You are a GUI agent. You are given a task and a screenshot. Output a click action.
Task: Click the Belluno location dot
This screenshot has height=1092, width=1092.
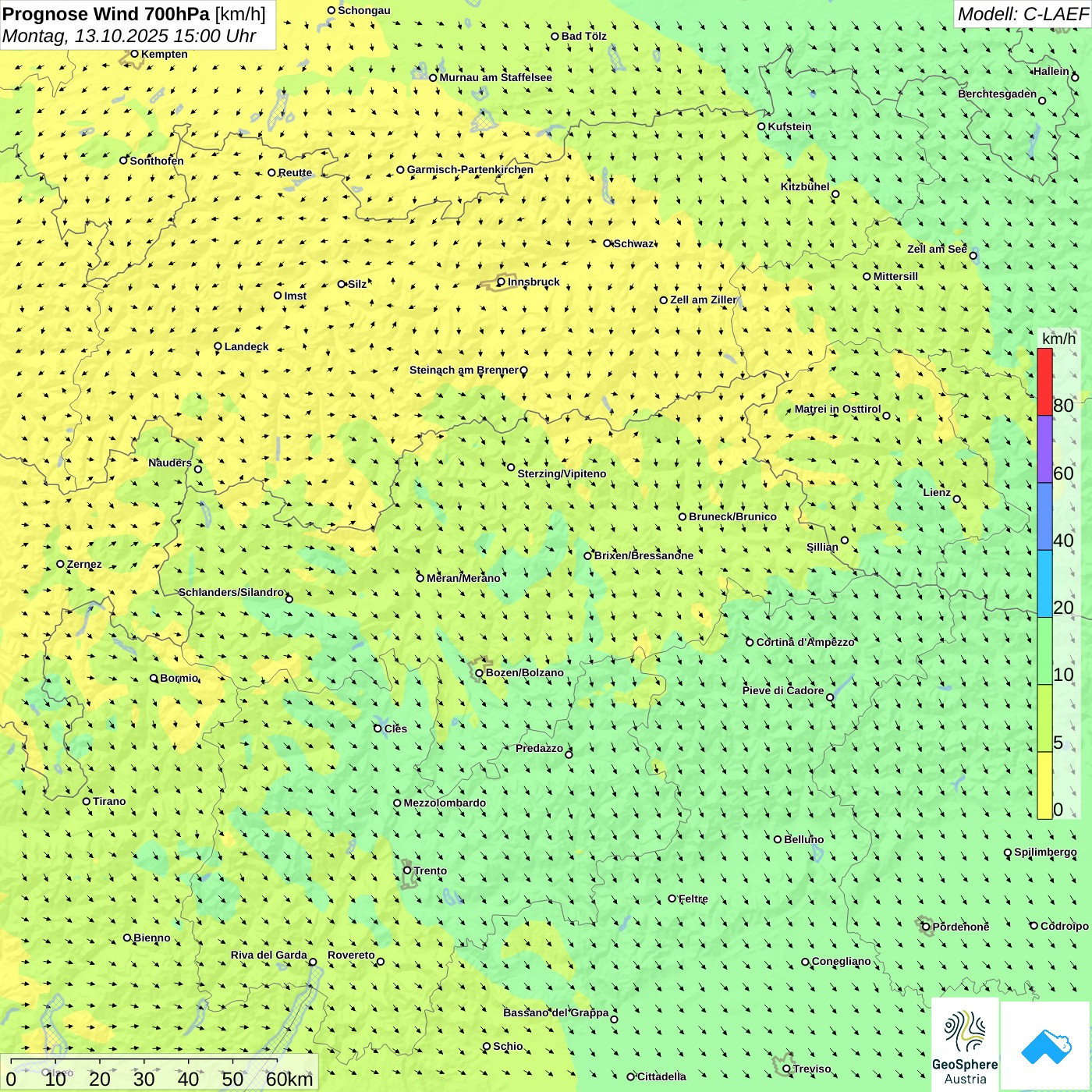tap(778, 839)
